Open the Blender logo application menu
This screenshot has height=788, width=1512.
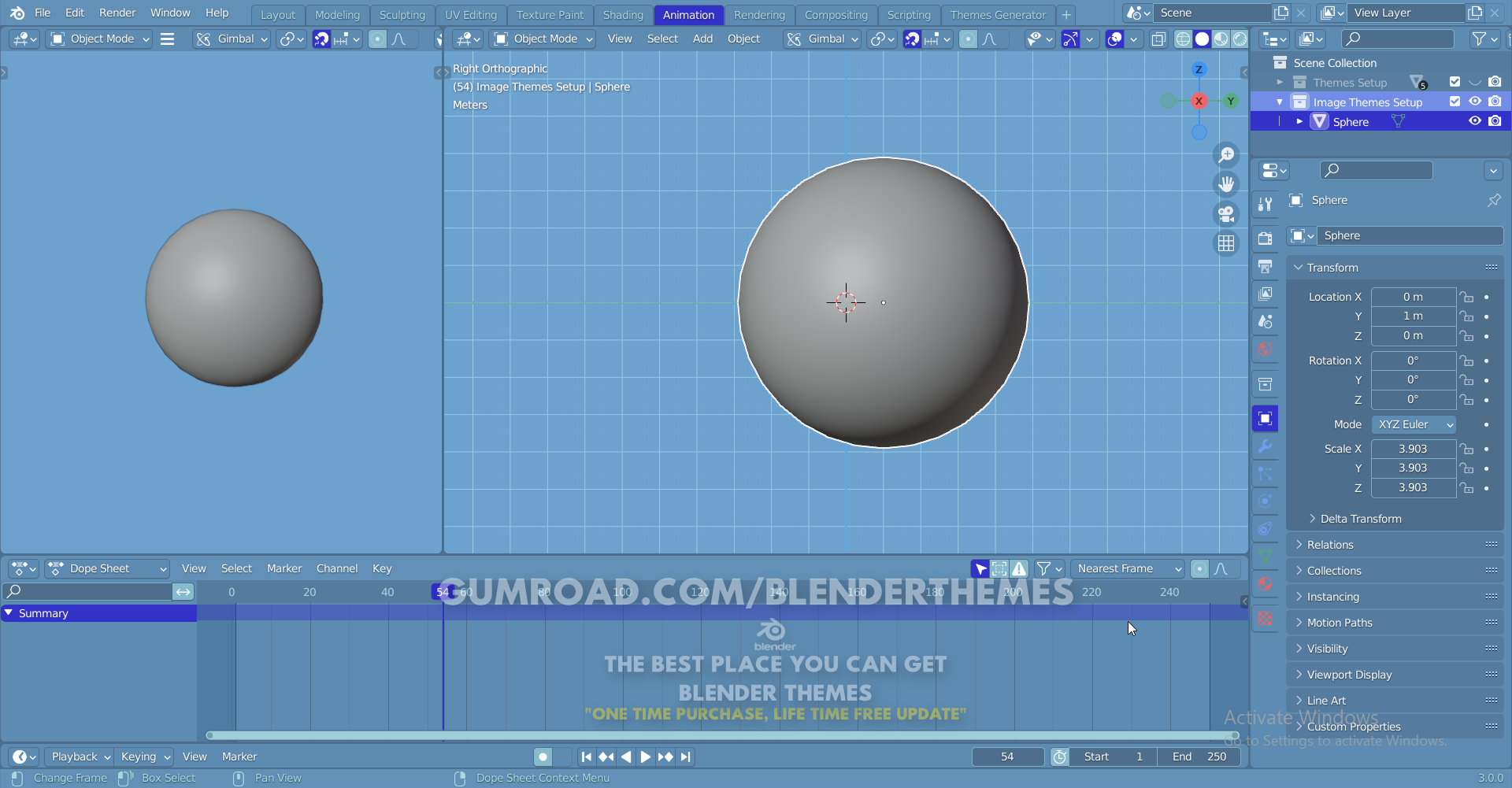17,13
